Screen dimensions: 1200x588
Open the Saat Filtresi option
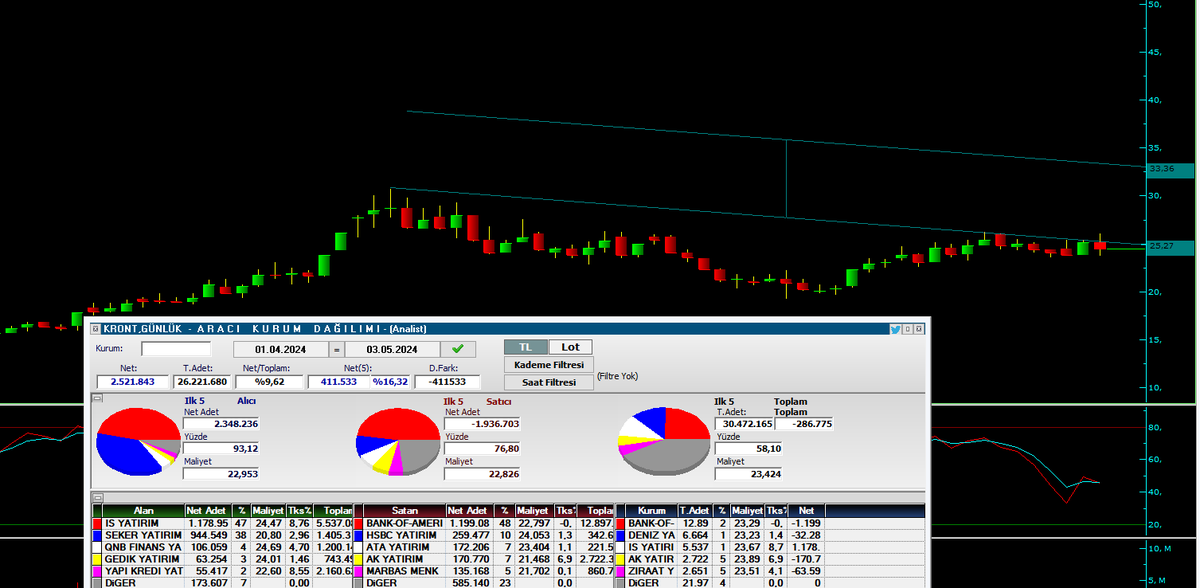[548, 382]
